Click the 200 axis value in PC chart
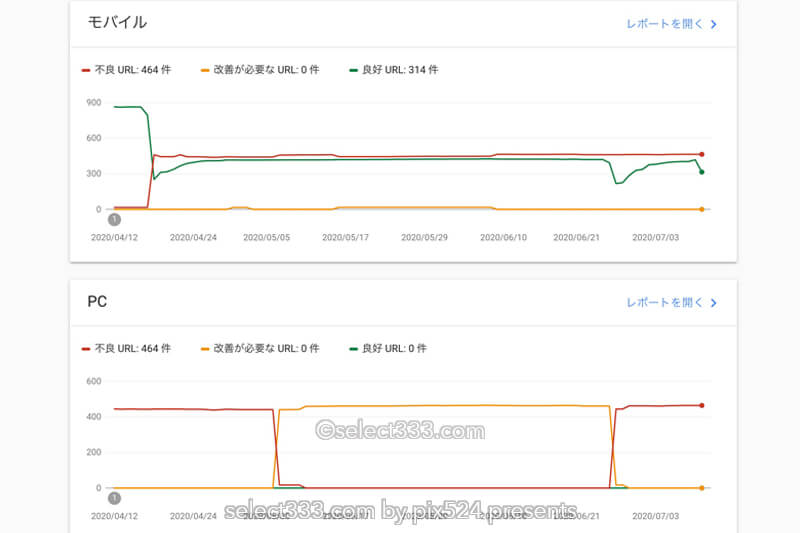This screenshot has height=533, width=800. 94,452
